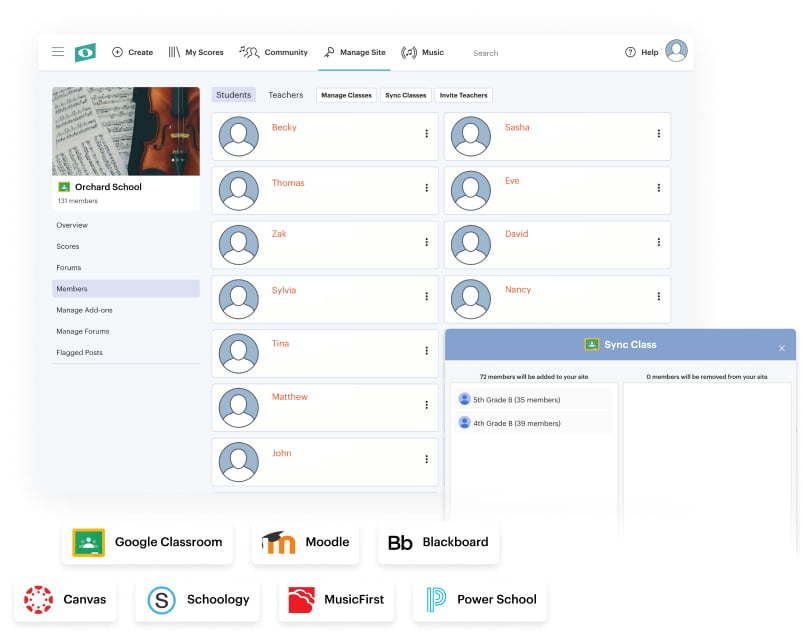803x634 pixels.
Task: Expand the options menu for Tina
Action: [426, 351]
